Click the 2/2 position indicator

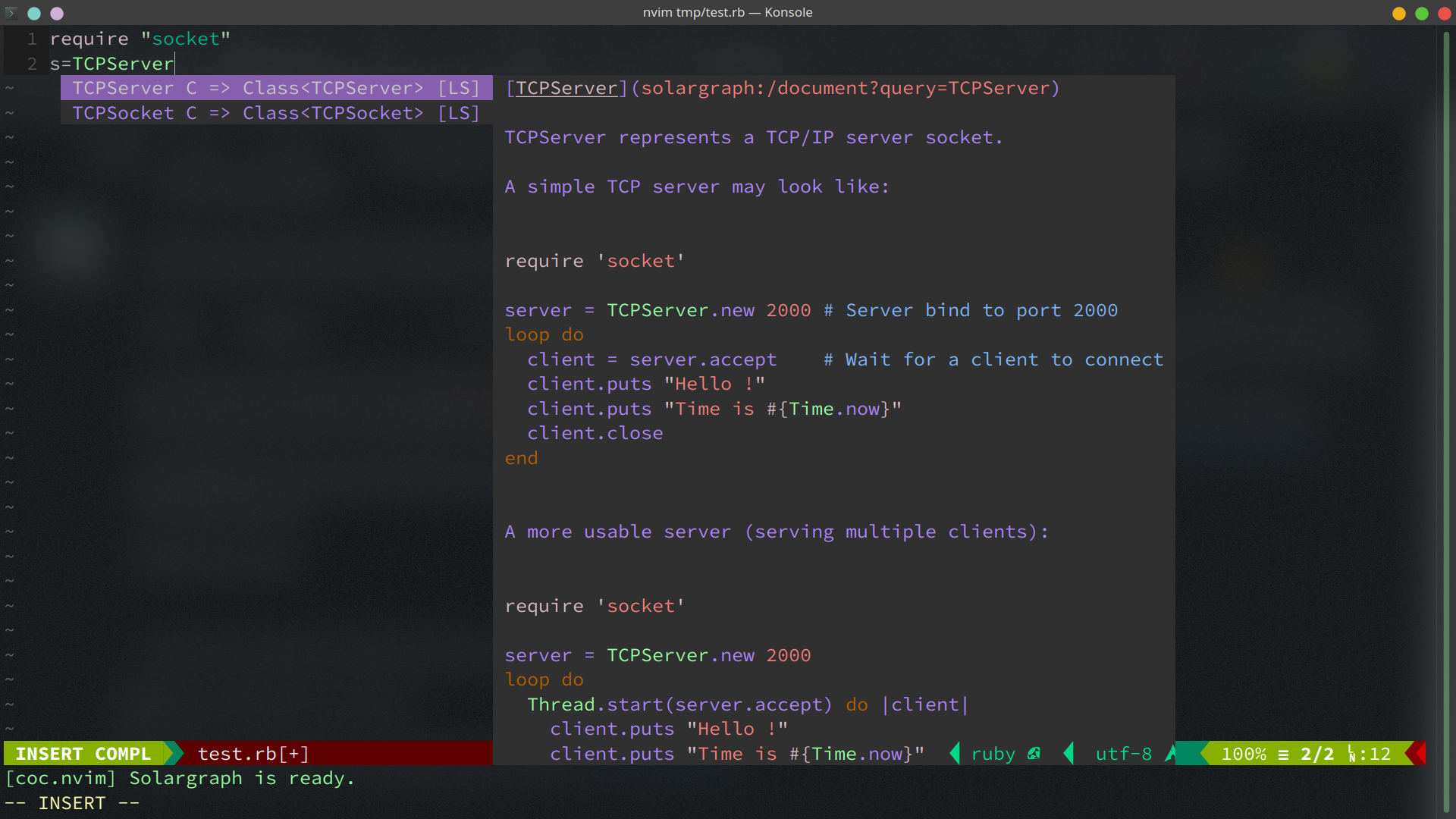tap(1317, 754)
